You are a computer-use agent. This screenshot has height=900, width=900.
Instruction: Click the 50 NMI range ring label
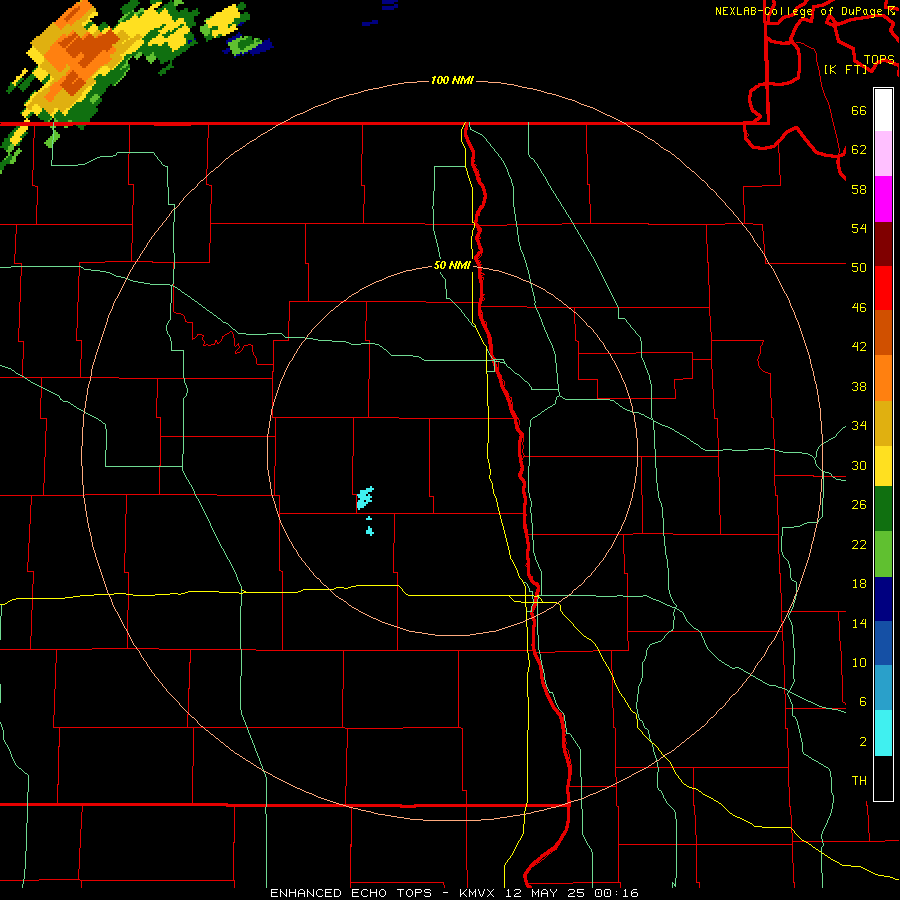[x=452, y=265]
